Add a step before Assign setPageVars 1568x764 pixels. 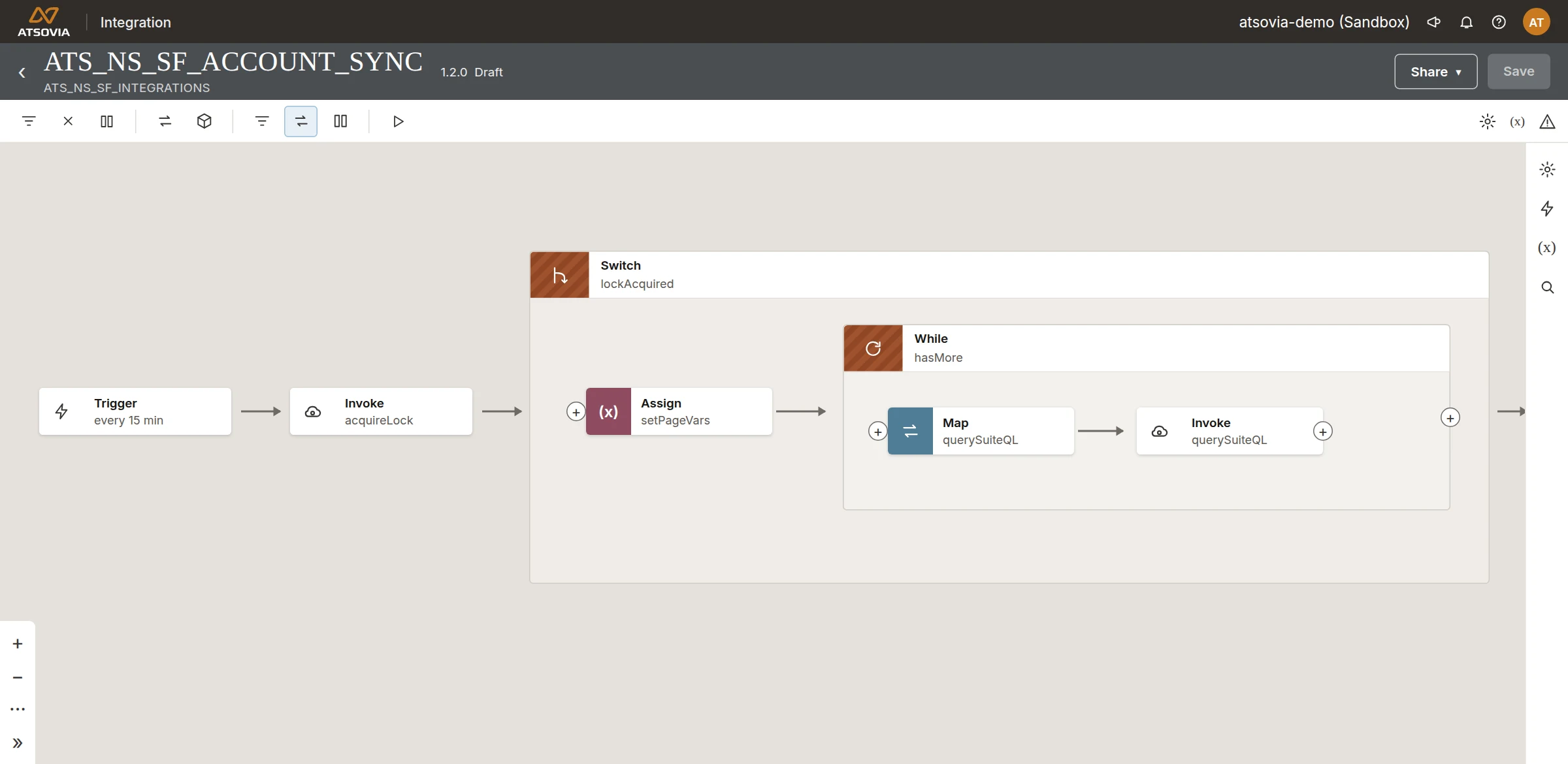[x=576, y=412]
